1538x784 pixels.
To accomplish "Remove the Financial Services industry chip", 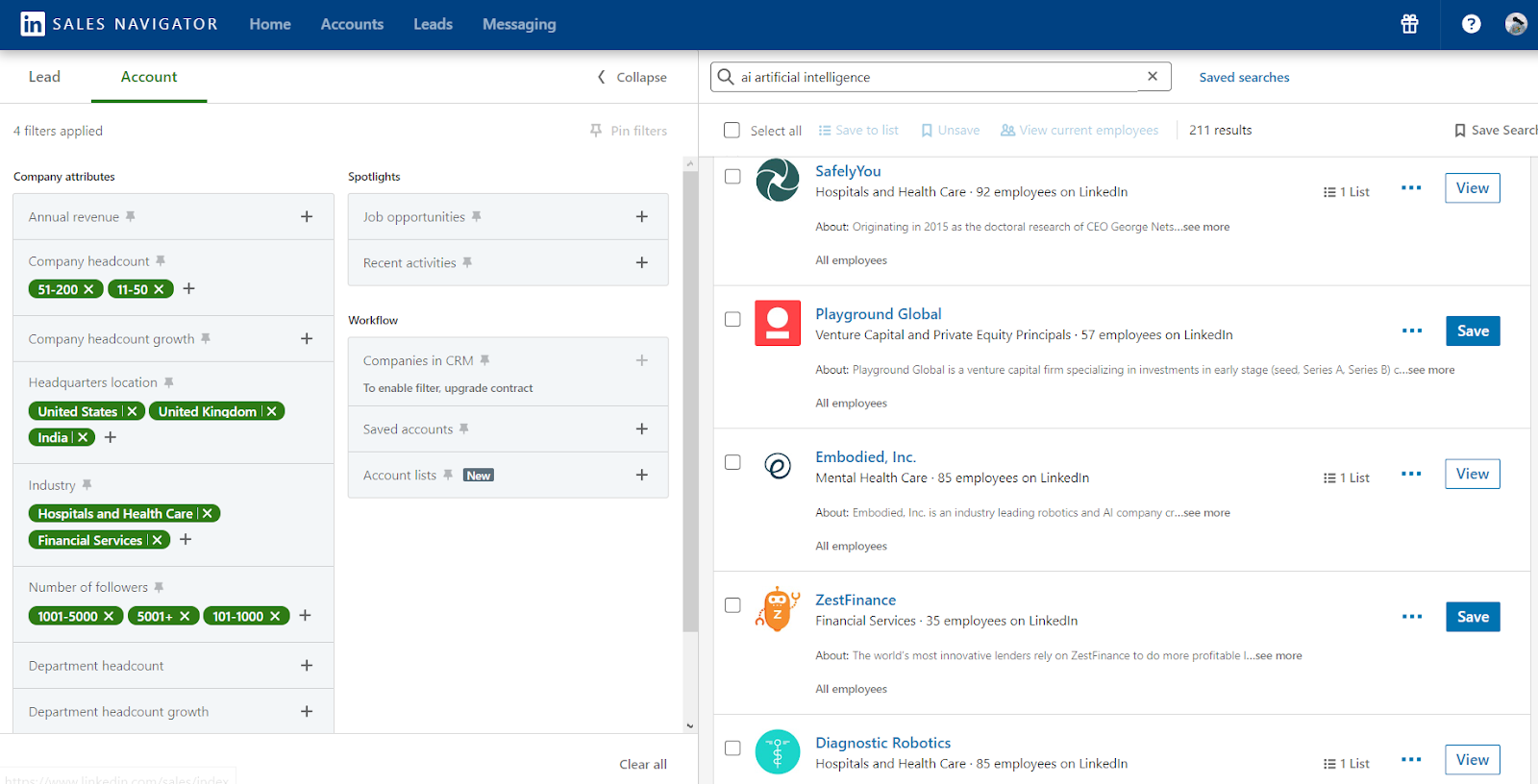I will 158,540.
